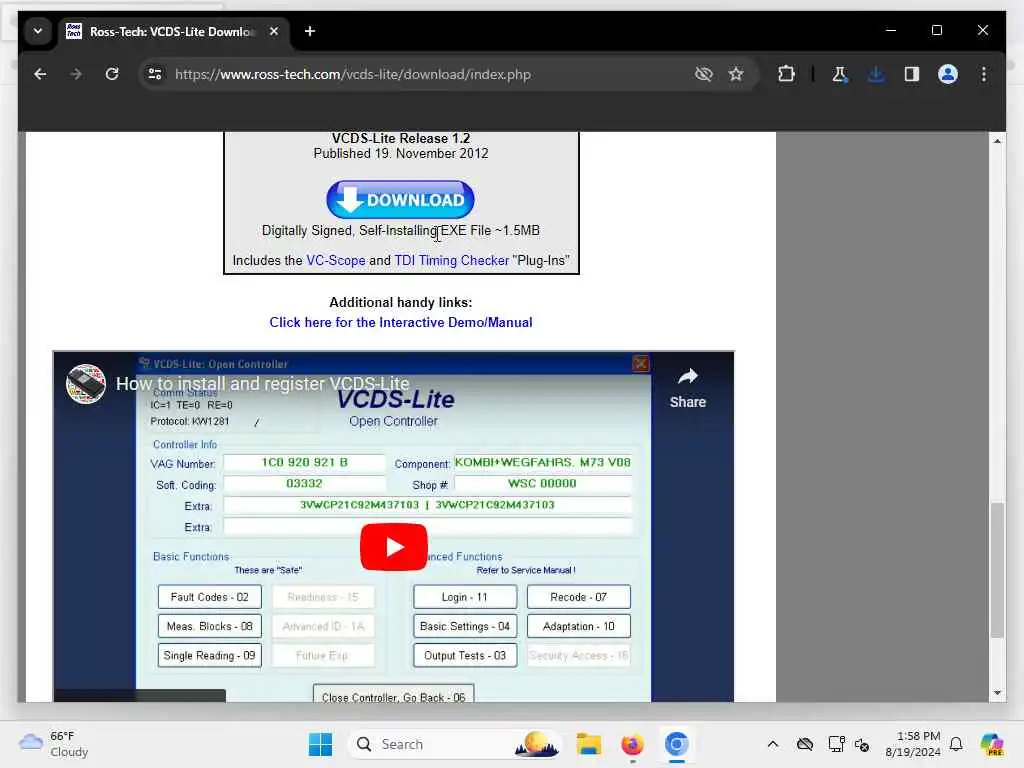The height and width of the screenshot is (768, 1024).
Task: Click the crossed-out eye tracking icon
Action: pyautogui.click(x=703, y=74)
